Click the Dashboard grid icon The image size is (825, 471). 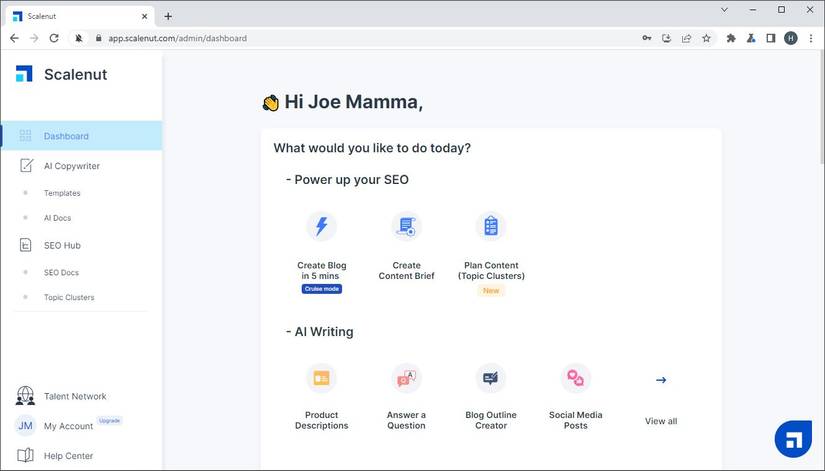tap(25, 136)
